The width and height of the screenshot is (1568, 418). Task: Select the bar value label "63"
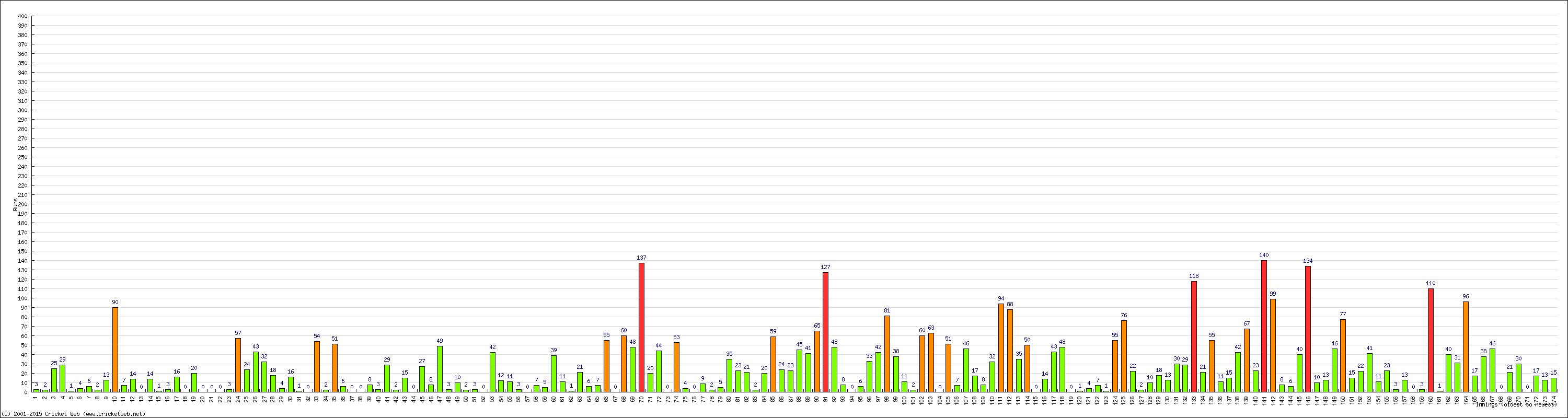click(931, 327)
